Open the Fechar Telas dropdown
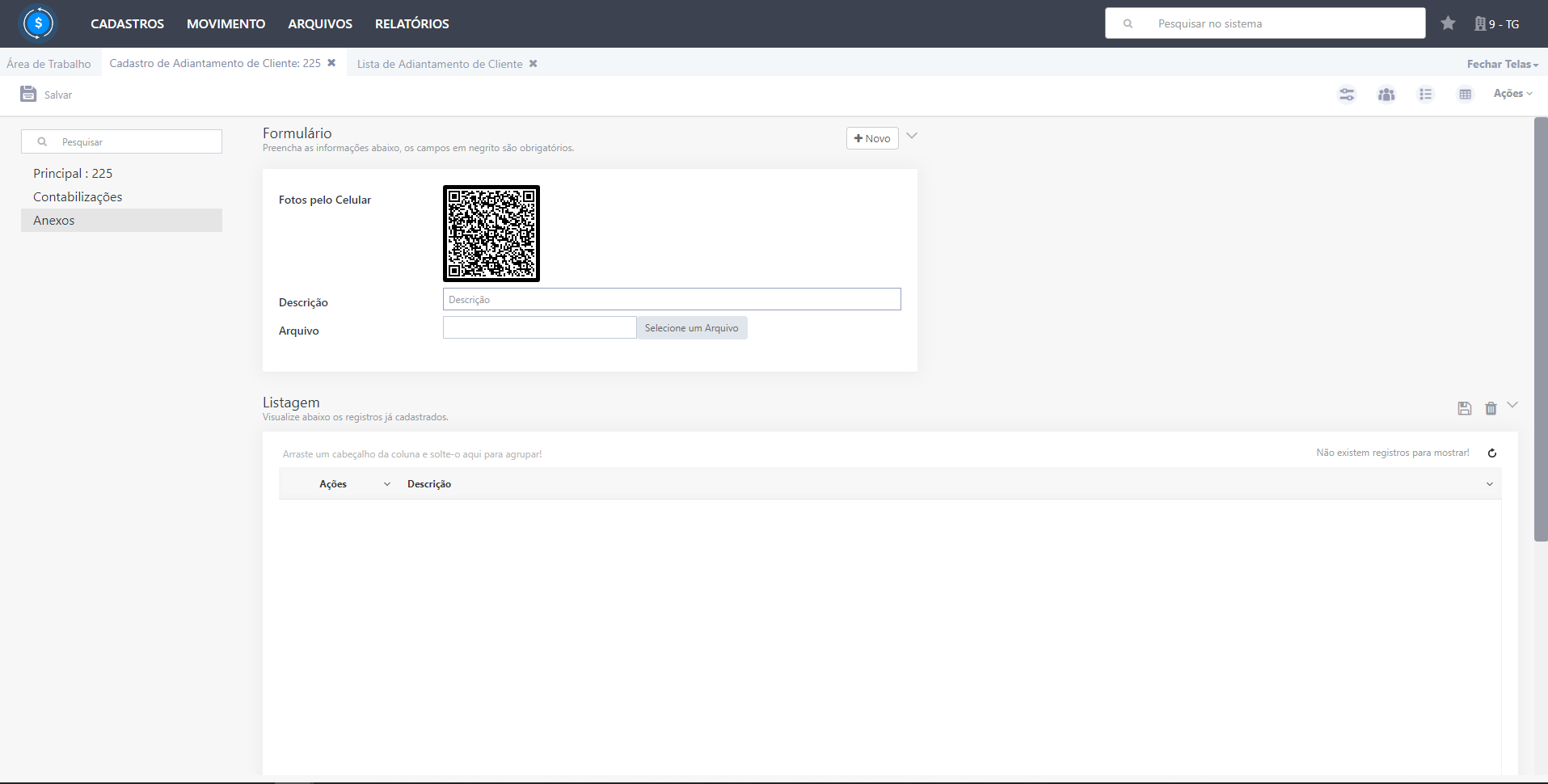Screen dimensions: 1548x784 [1503, 64]
